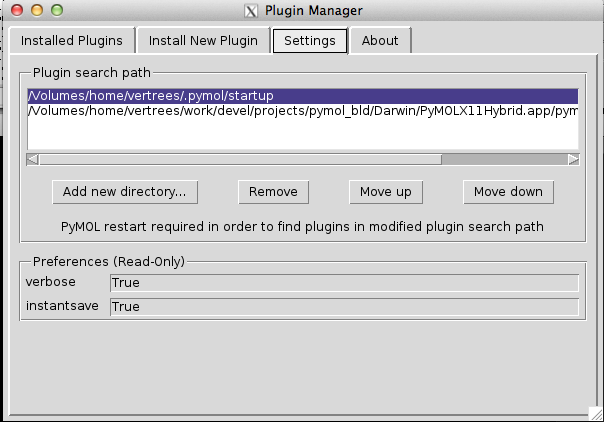Click the 'instantsave' label
The width and height of the screenshot is (604, 422).
point(62,306)
